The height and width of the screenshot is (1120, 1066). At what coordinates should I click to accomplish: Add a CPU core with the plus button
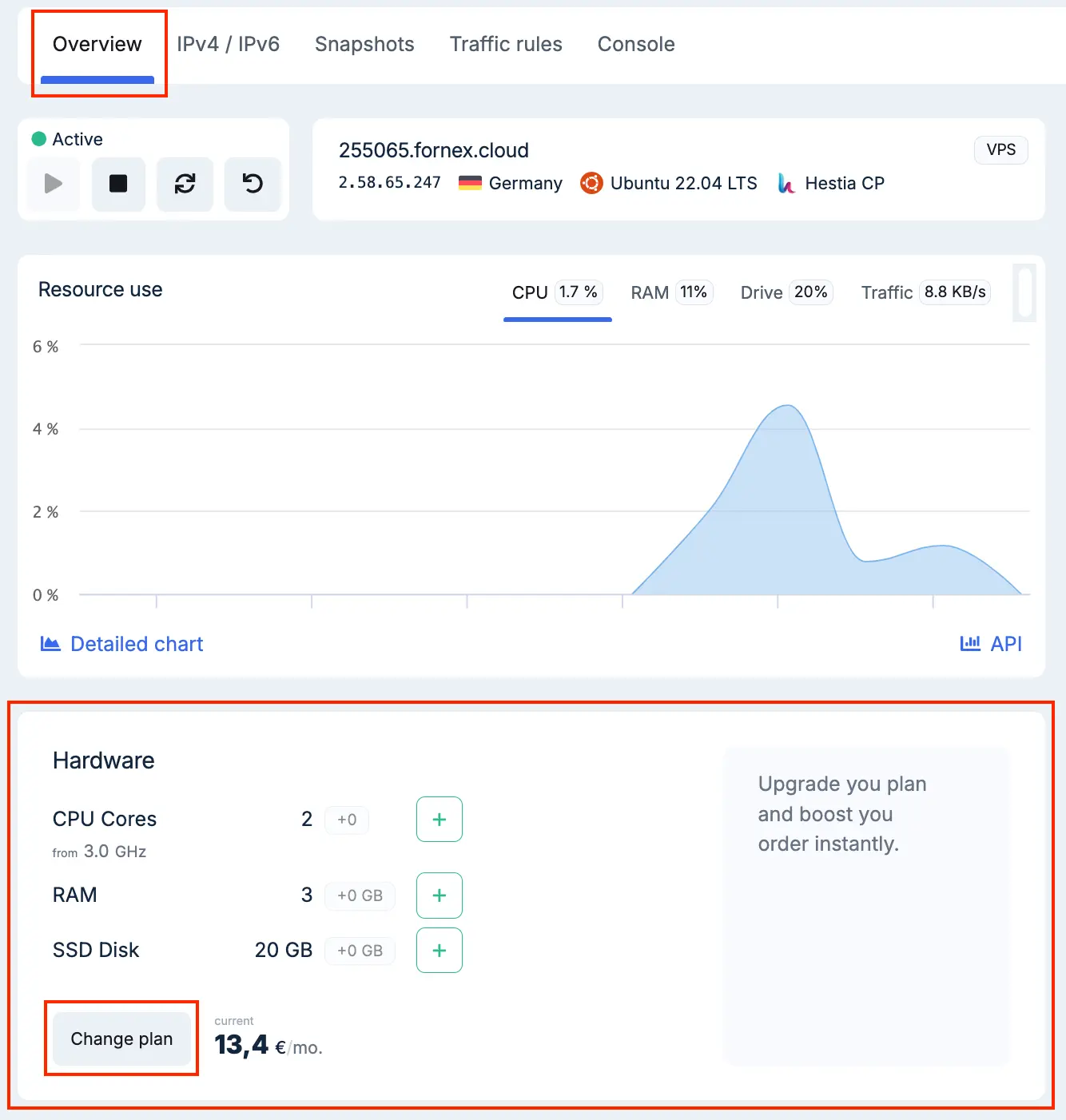(x=440, y=819)
